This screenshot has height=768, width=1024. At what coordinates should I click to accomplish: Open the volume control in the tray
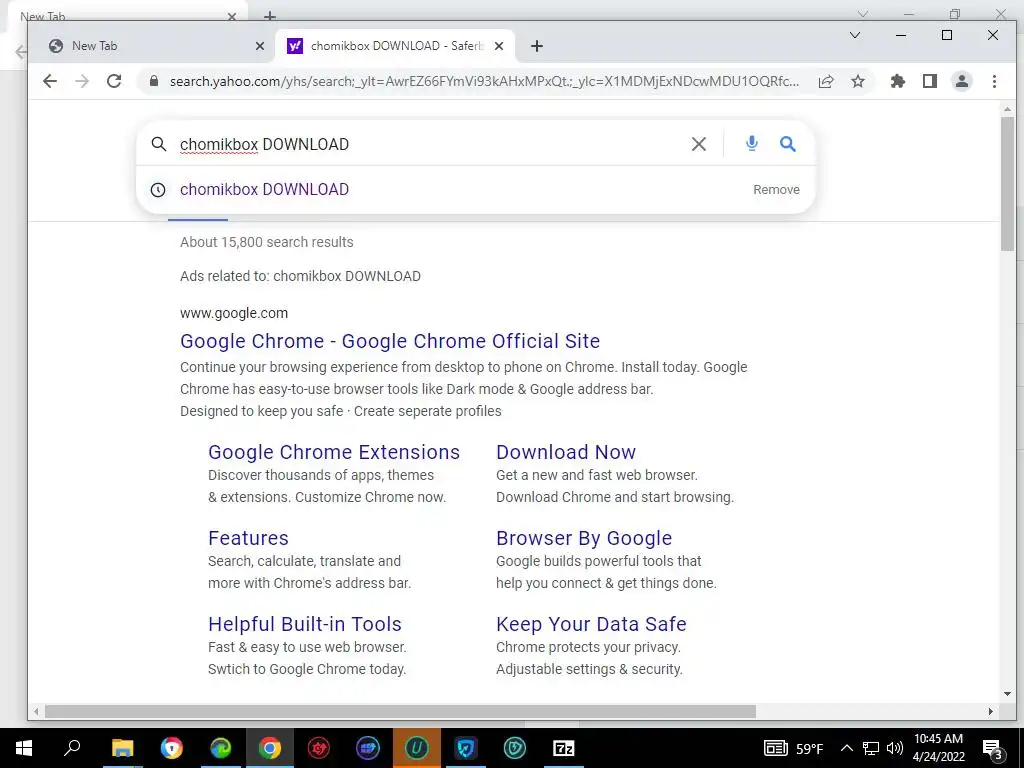[x=895, y=748]
